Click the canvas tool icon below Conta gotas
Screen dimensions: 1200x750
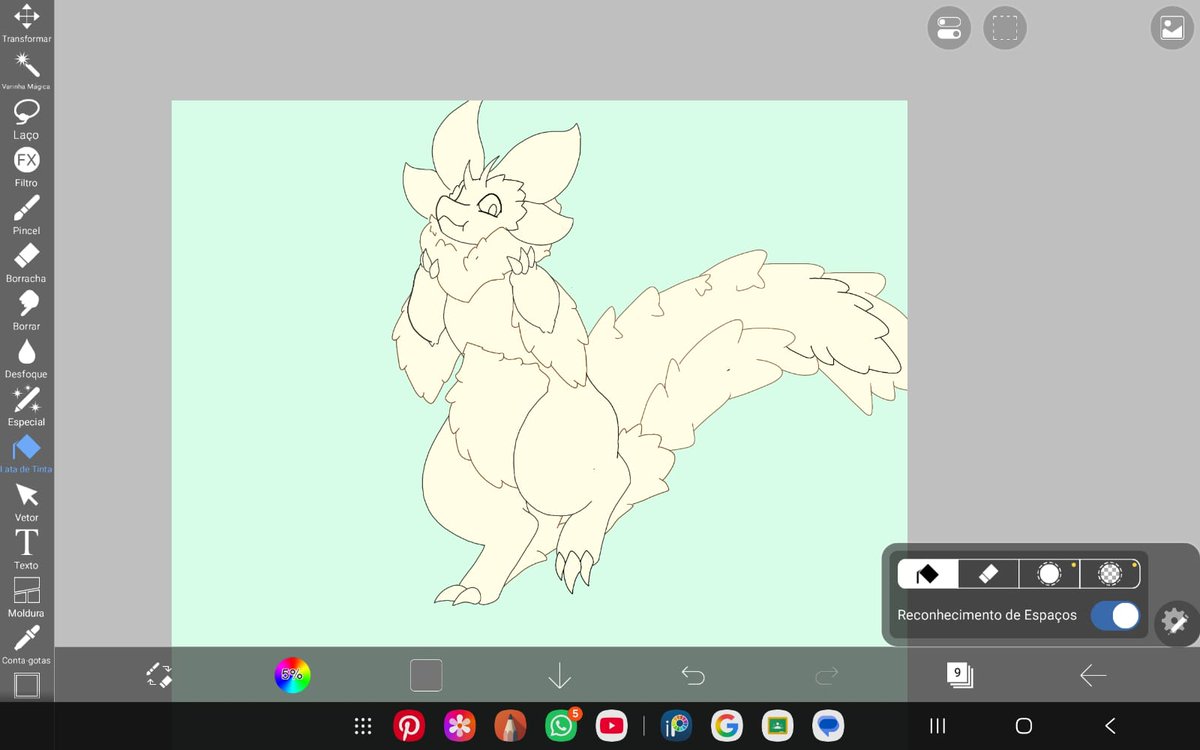(26, 685)
